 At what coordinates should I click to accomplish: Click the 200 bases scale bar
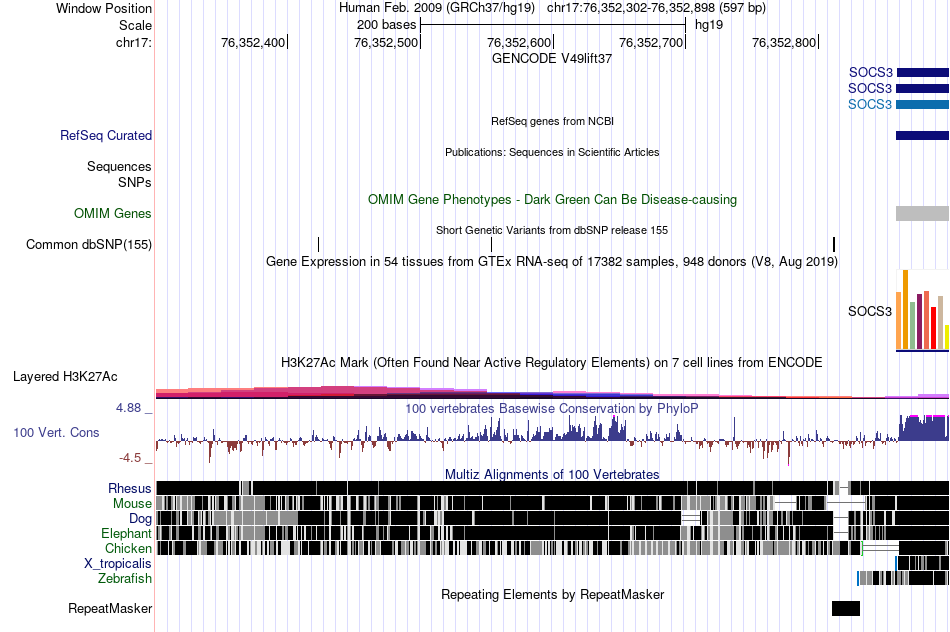pyautogui.click(x=553, y=25)
